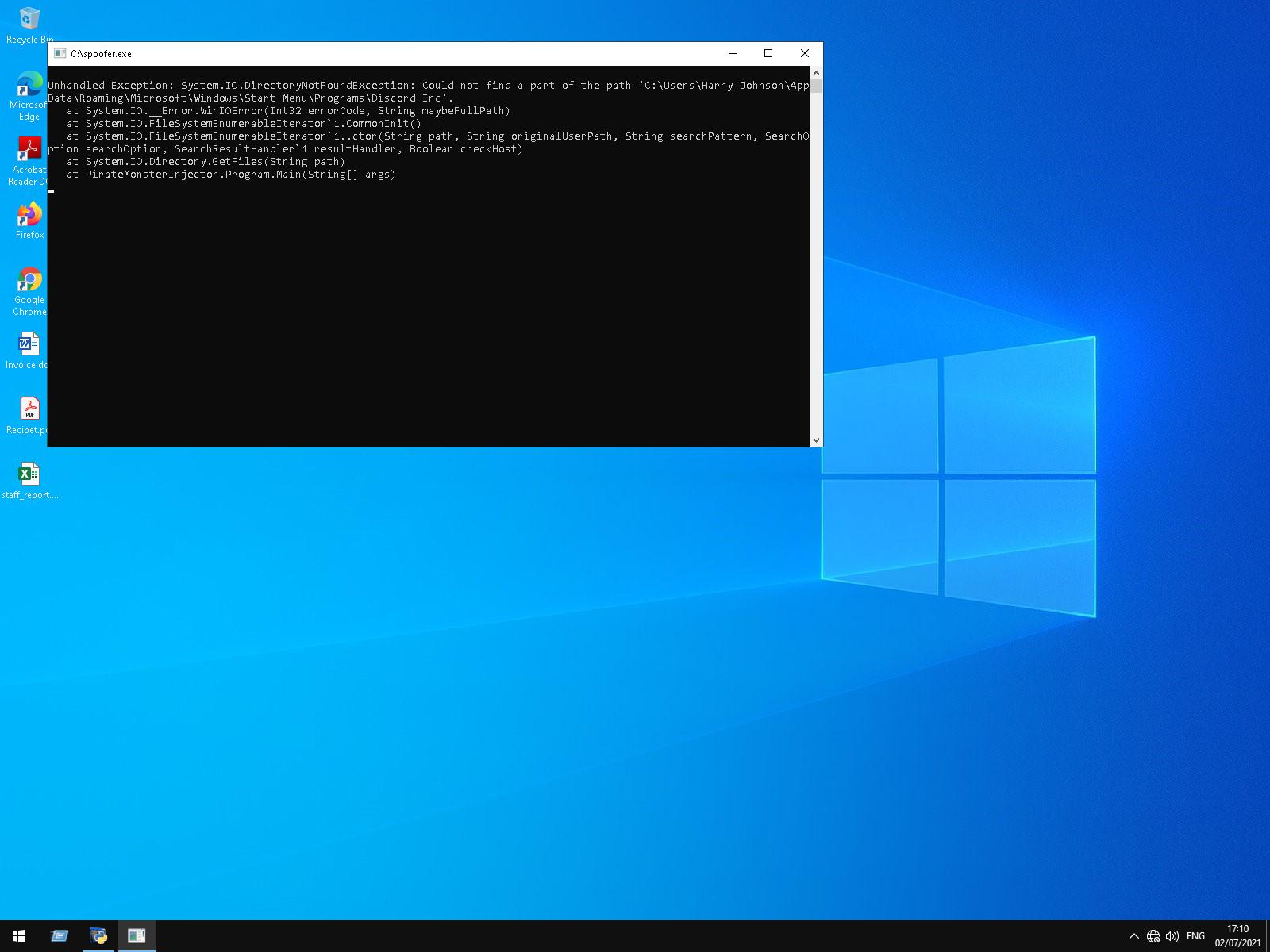Click the console vertical scrollbar thumb
This screenshot has height=952, width=1270.
coord(816,86)
